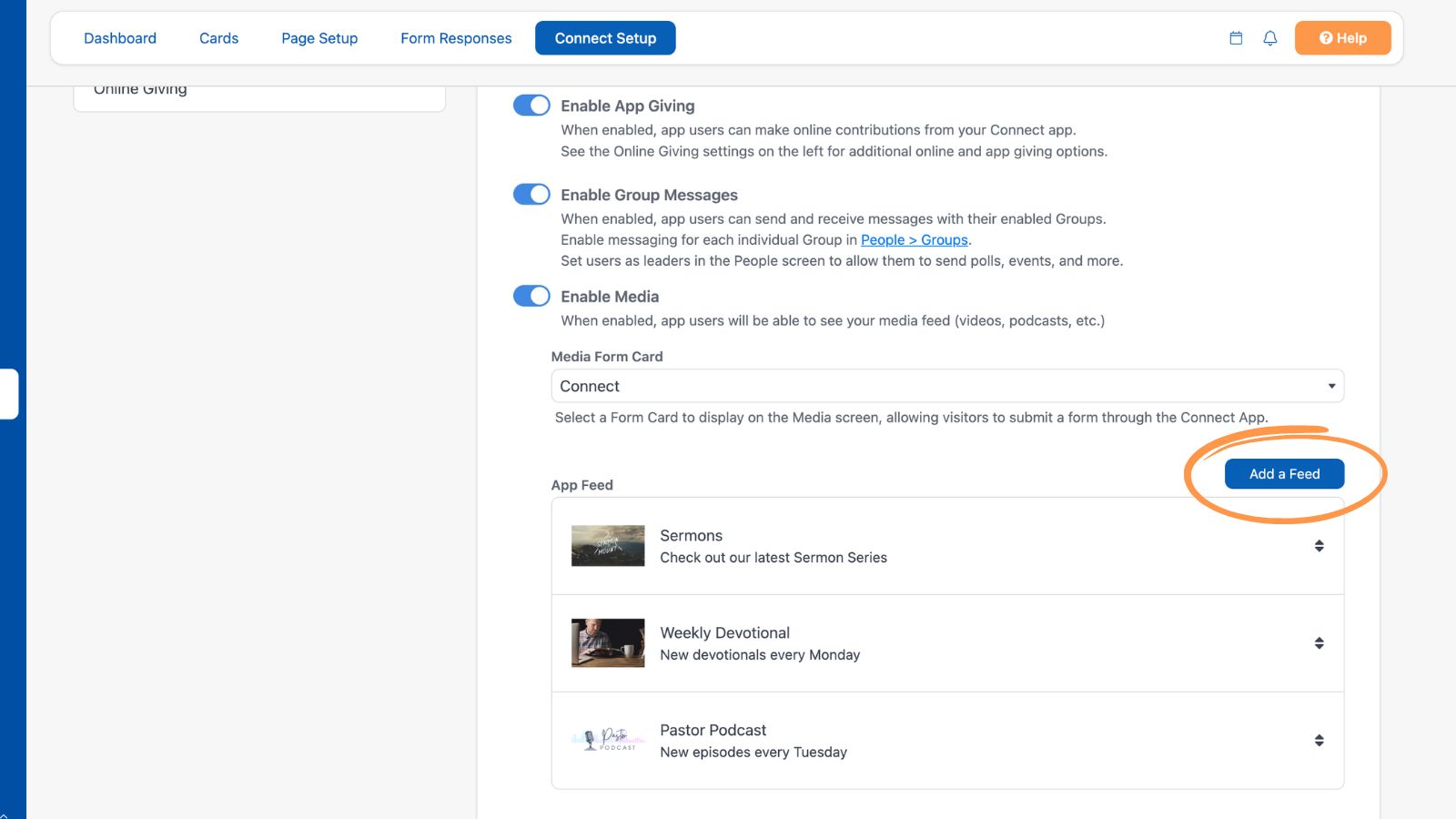View the Form Responses tab
This screenshot has width=1456, height=819.
coord(456,38)
